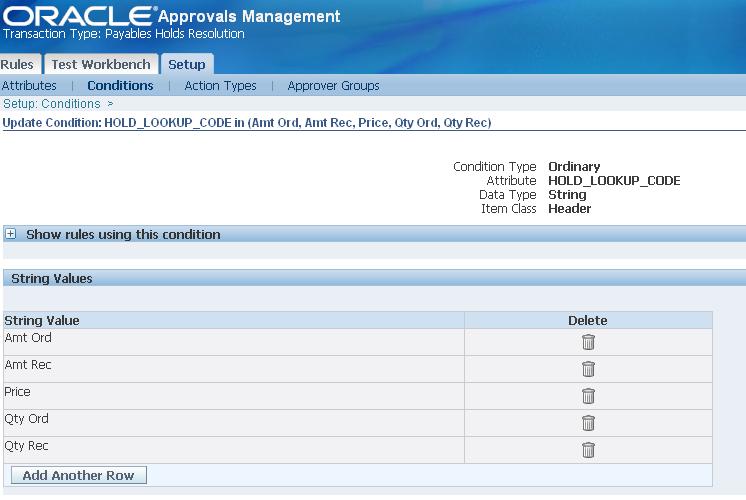The height and width of the screenshot is (500, 746).
Task: Open the Conditions subtab
Action: click(120, 86)
